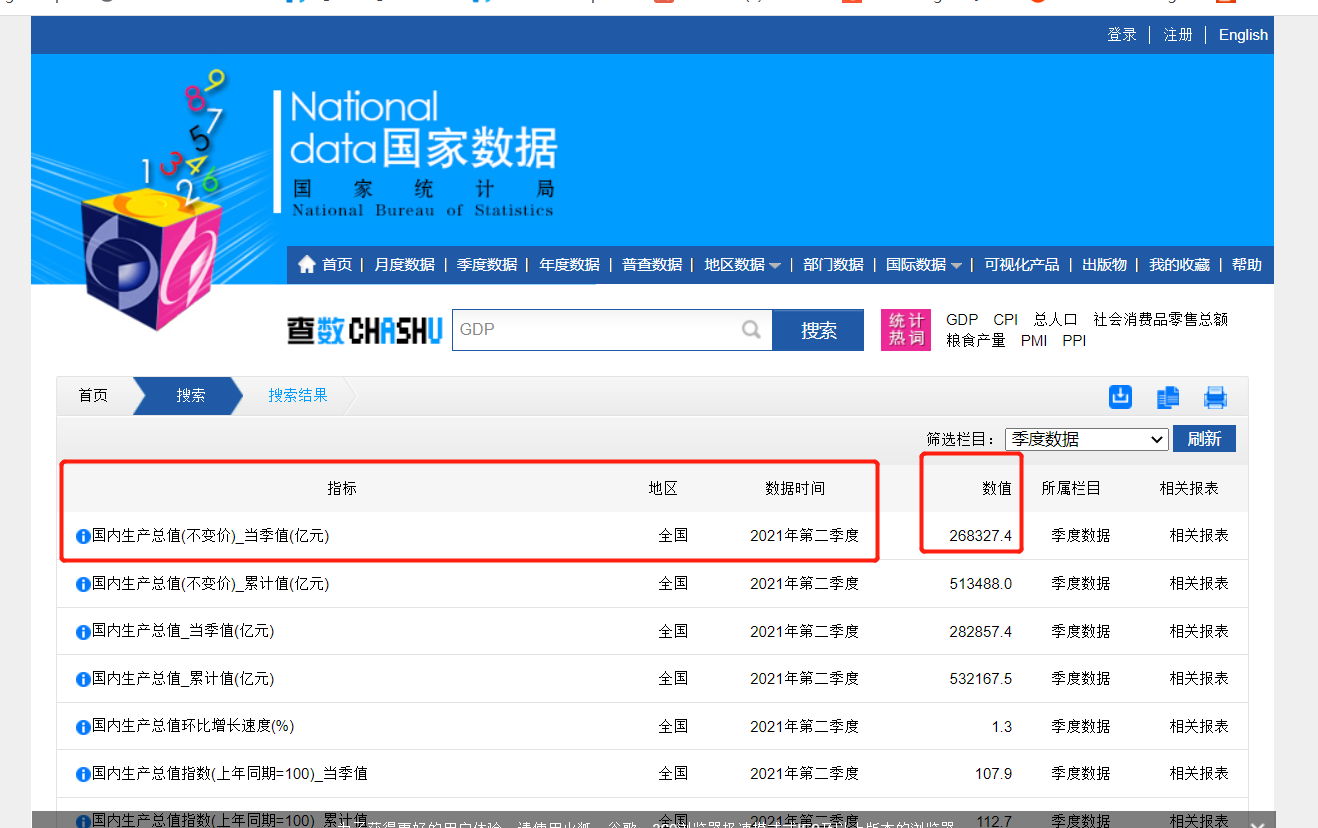Click 总人口 hot word link
Viewport: 1318px width, 828px height.
point(1056,320)
